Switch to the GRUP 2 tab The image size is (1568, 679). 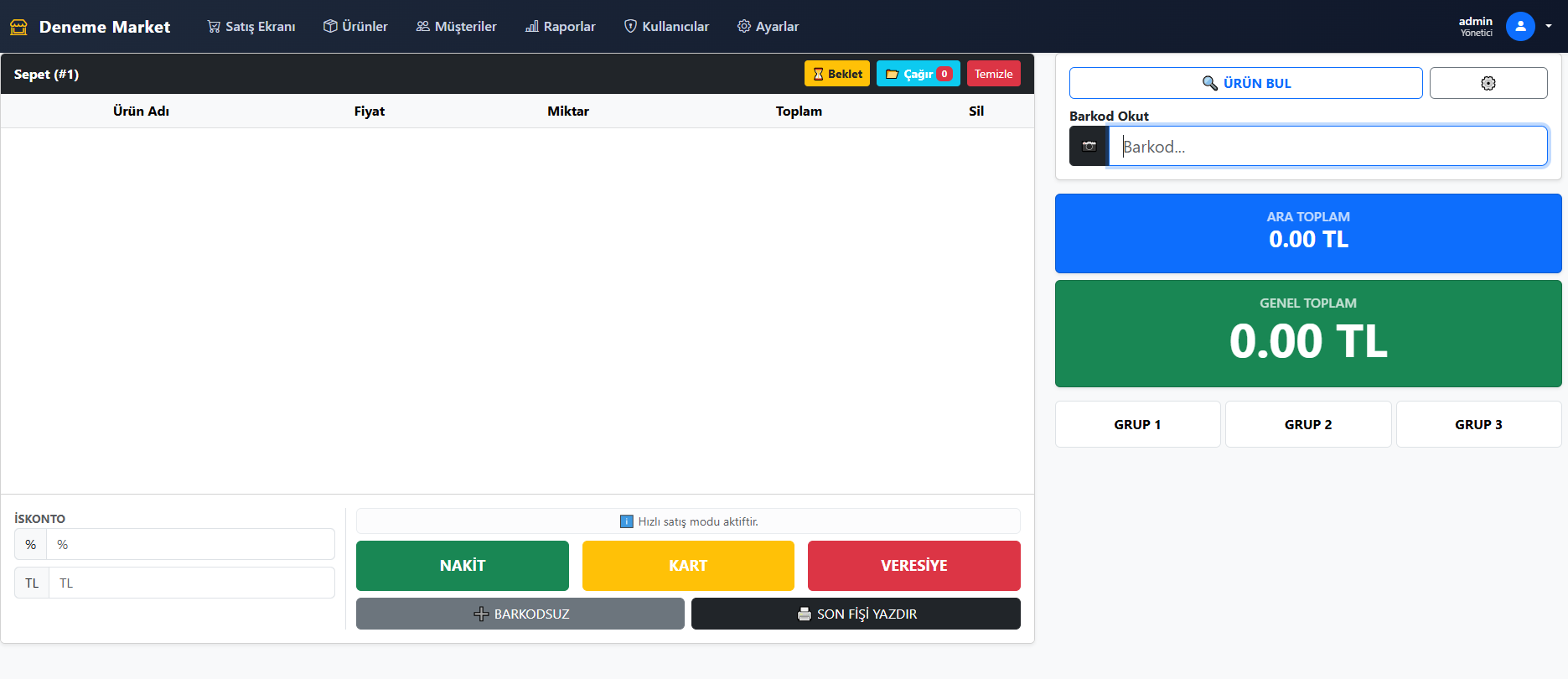click(x=1307, y=424)
